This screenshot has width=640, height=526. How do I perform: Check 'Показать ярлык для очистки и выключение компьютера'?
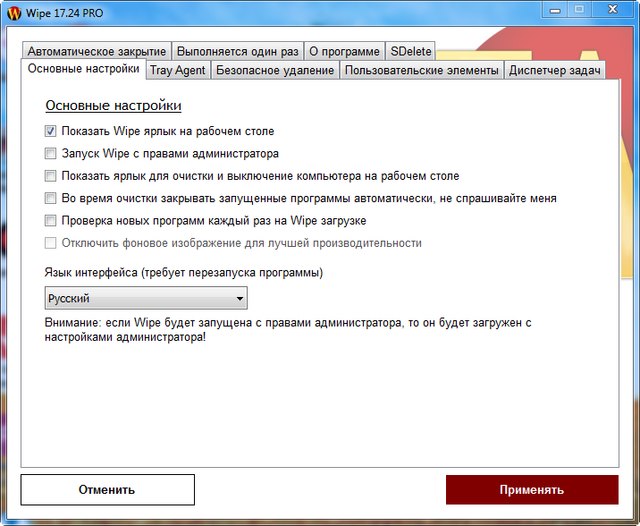pyautogui.click(x=51, y=176)
